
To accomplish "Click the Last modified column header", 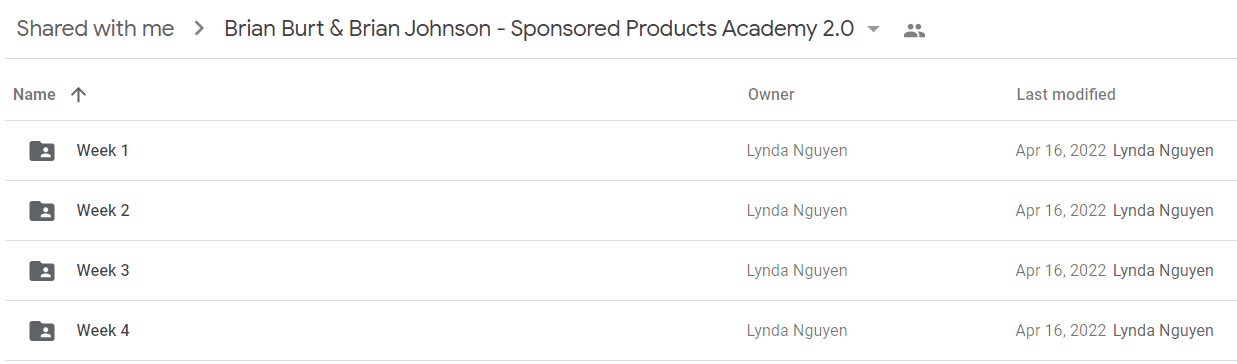I will 1066,95.
